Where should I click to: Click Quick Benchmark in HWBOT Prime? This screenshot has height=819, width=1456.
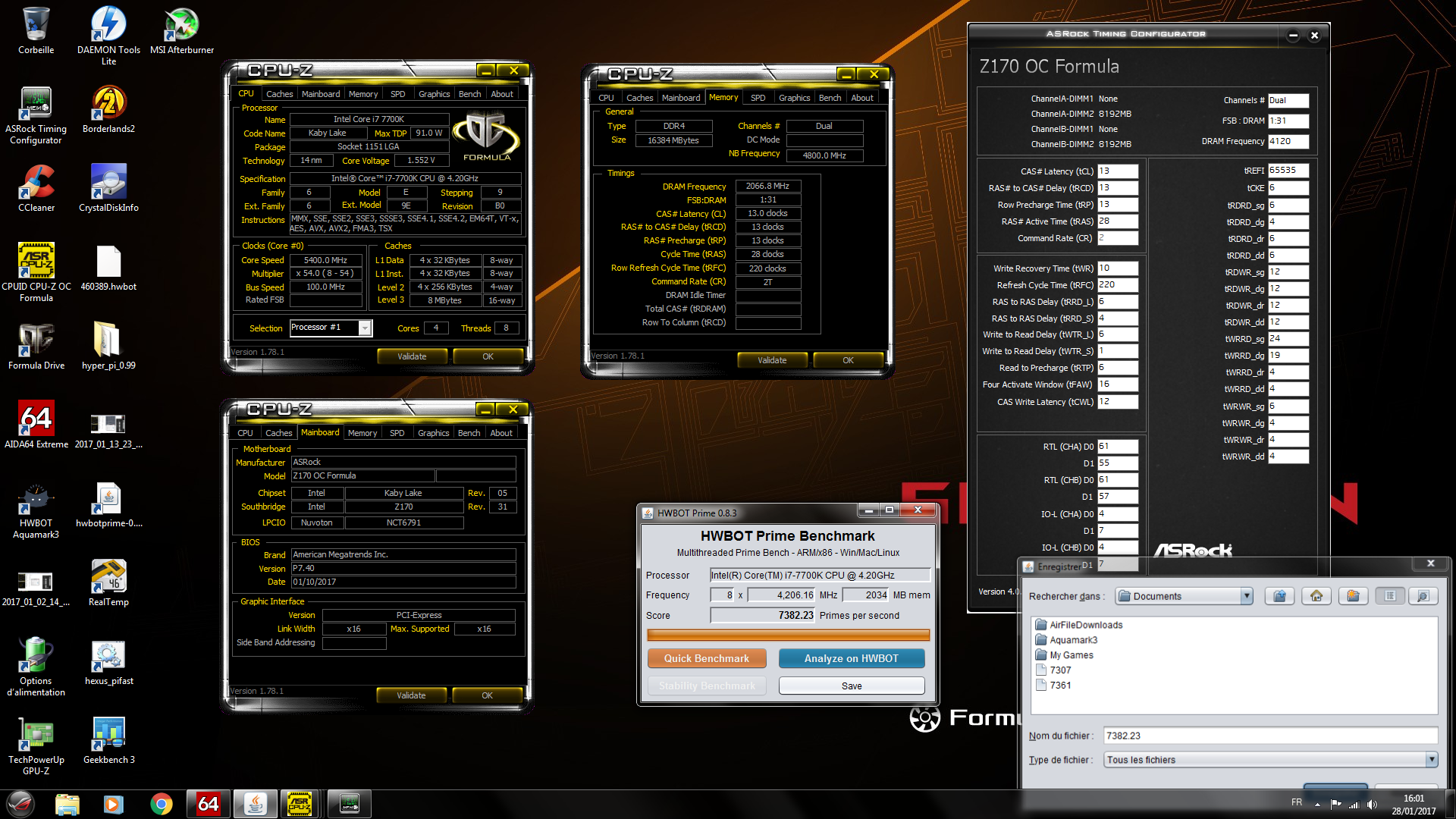point(706,658)
